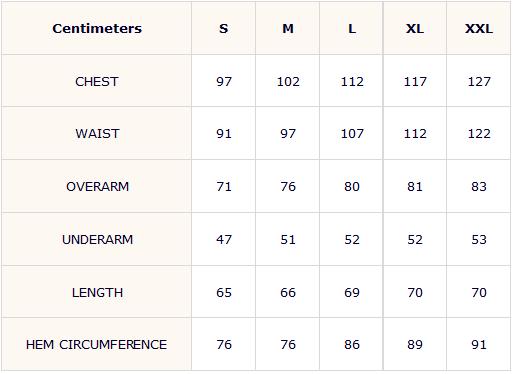The height and width of the screenshot is (374, 514).
Task: Click length value 69 for size L
Action: 352,292
